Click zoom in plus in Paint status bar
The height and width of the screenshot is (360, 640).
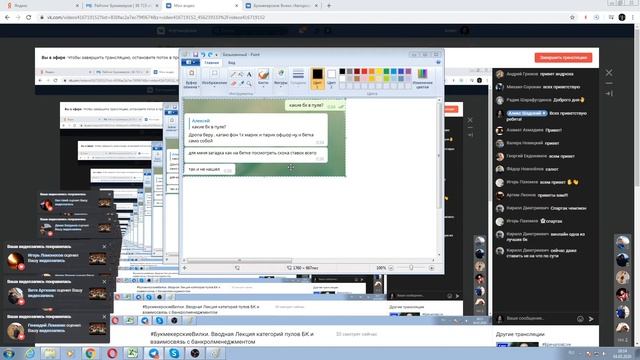click(x=431, y=268)
